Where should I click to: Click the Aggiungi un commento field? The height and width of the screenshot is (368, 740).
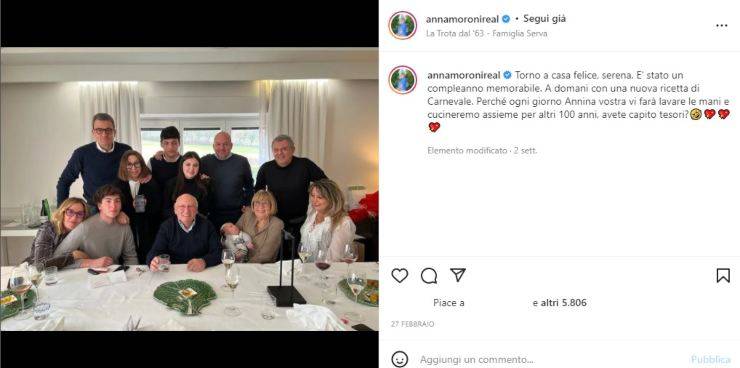click(x=477, y=360)
